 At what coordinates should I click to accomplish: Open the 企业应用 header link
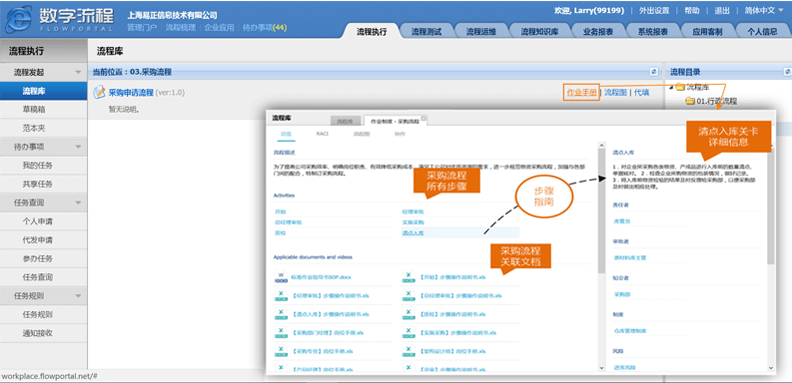[219, 28]
